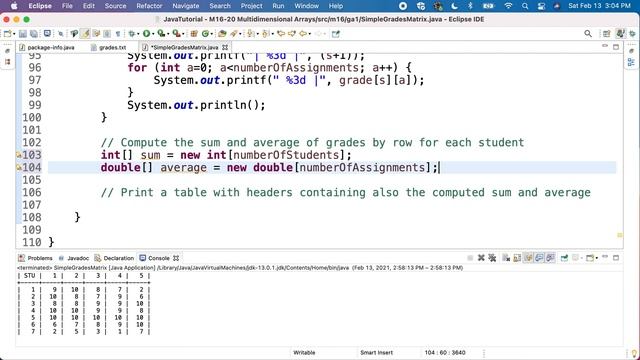Screen dimensions: 640x360
Task: Open the Problems view tab
Action: pos(36,258)
